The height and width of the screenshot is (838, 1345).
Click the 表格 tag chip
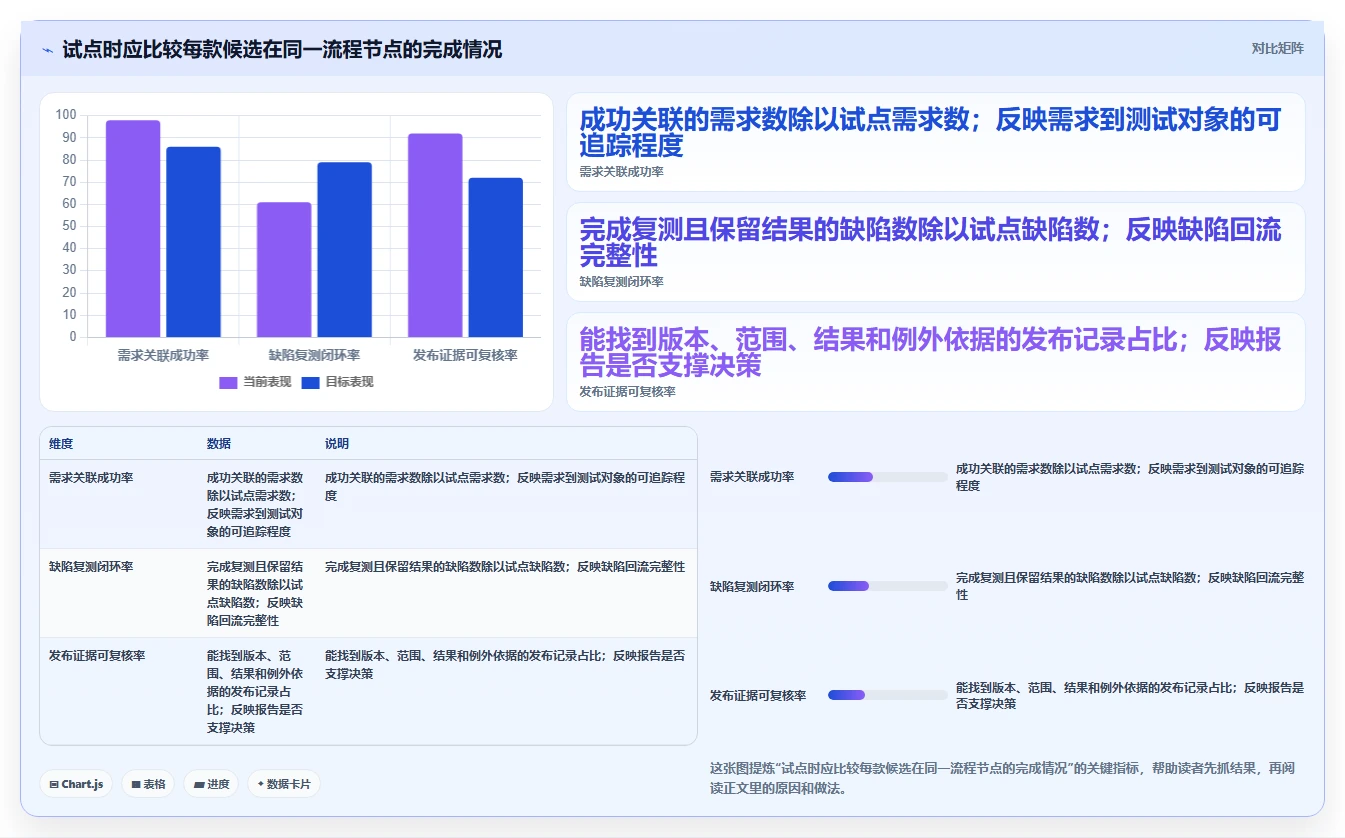[149, 784]
